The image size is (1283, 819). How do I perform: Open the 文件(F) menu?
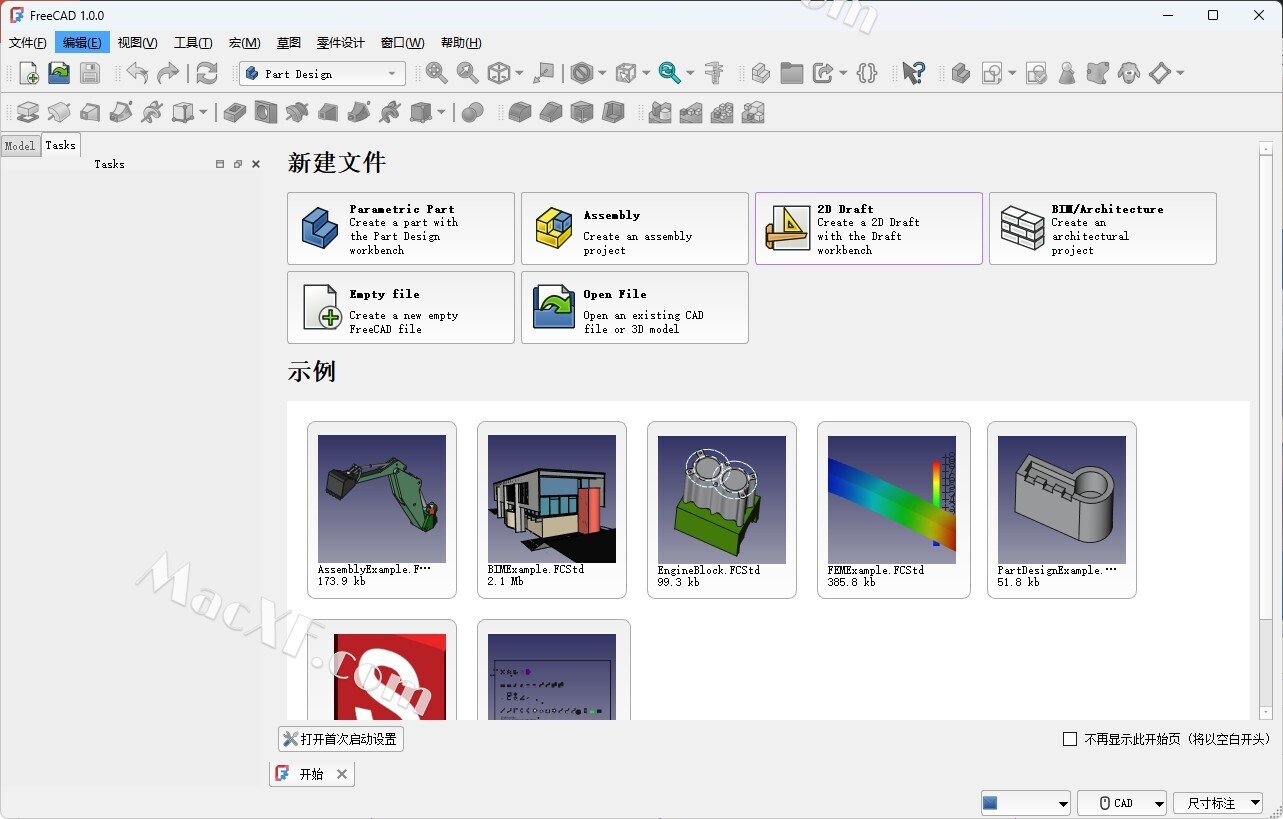(27, 43)
